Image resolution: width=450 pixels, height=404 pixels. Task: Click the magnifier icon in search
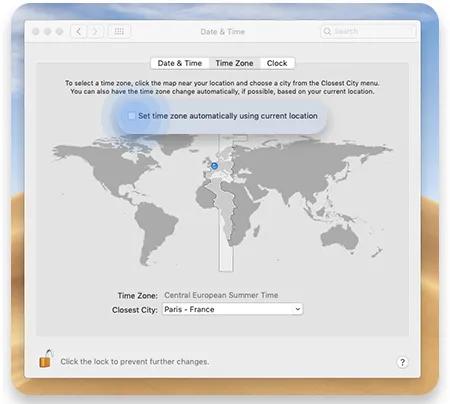[327, 31]
